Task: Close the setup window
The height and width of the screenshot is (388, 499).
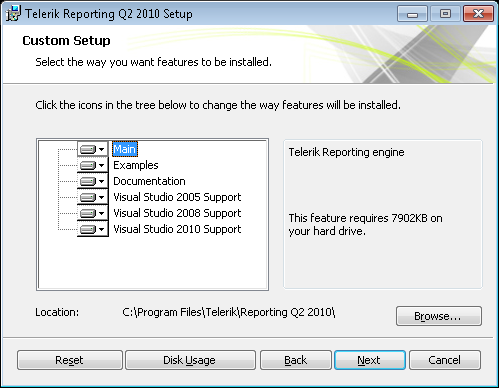Action: [478, 14]
